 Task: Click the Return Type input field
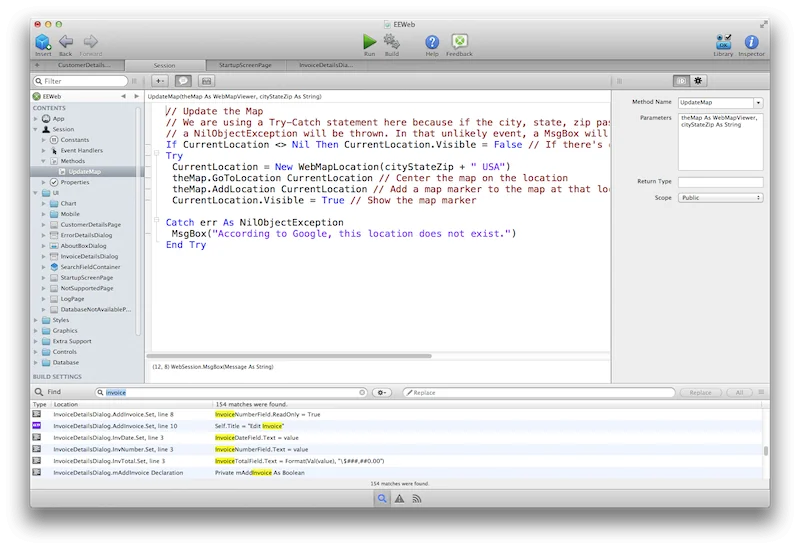click(720, 182)
